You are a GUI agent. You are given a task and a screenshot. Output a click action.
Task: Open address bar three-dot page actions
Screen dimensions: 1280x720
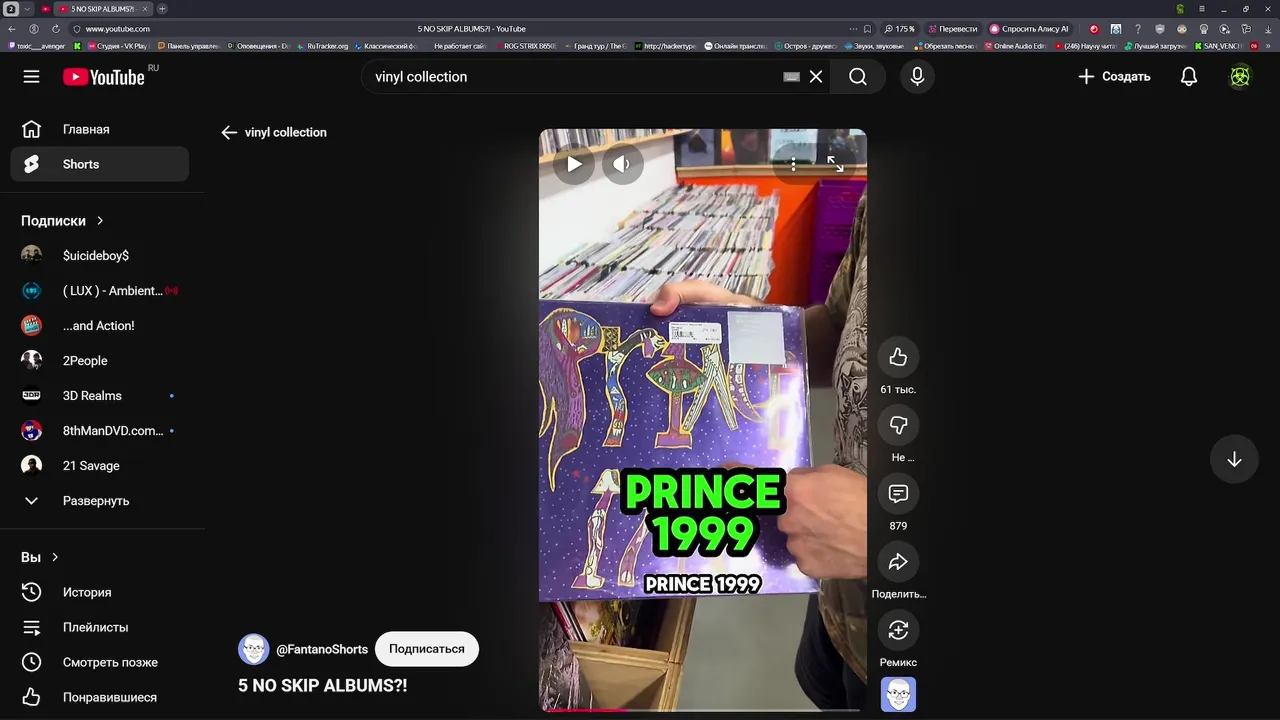pos(852,29)
